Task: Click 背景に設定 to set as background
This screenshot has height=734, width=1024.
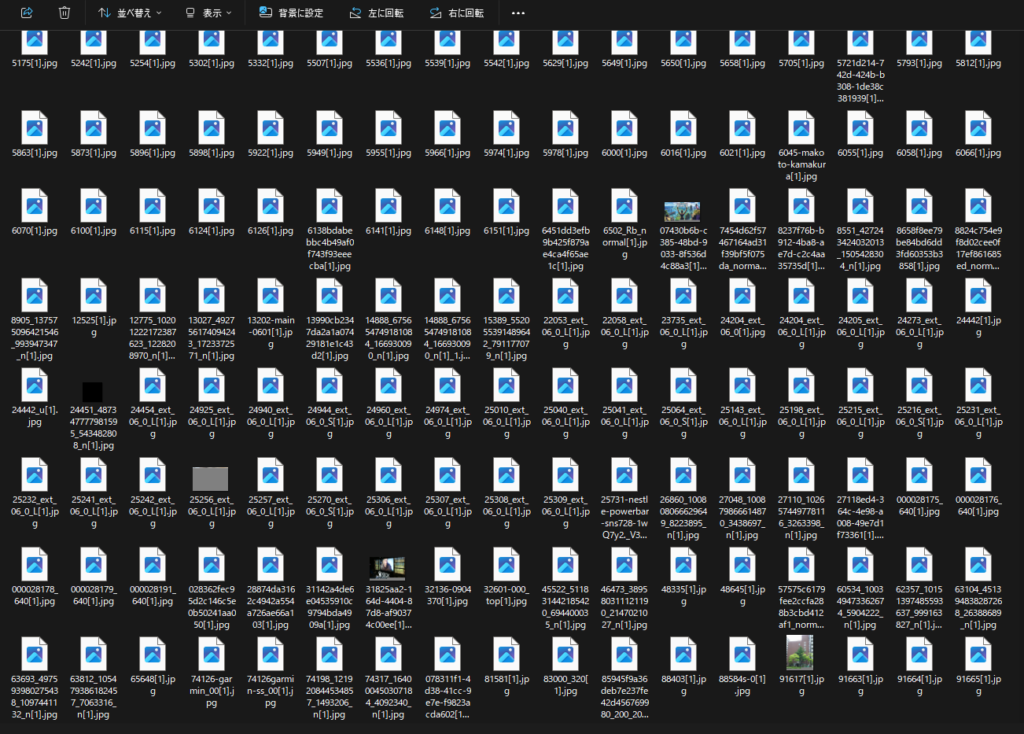Action: [291, 13]
